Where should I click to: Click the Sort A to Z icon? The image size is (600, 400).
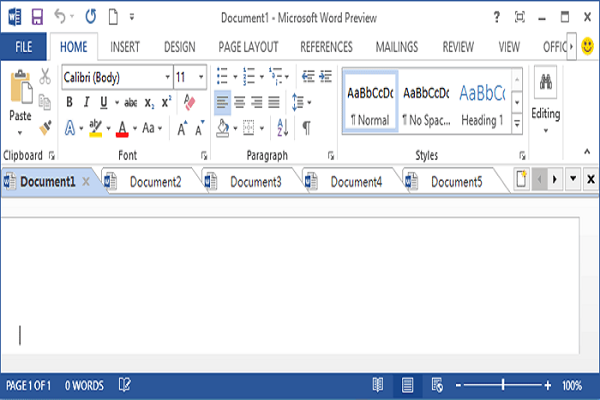(x=282, y=128)
